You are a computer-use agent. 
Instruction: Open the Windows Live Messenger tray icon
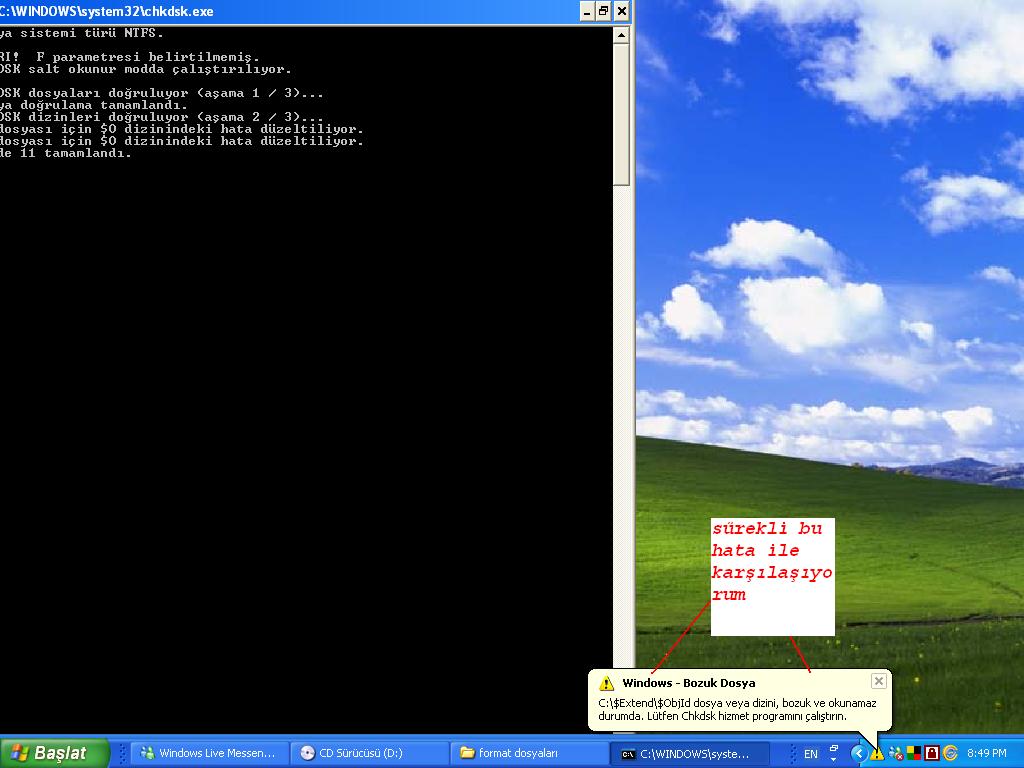click(x=894, y=752)
